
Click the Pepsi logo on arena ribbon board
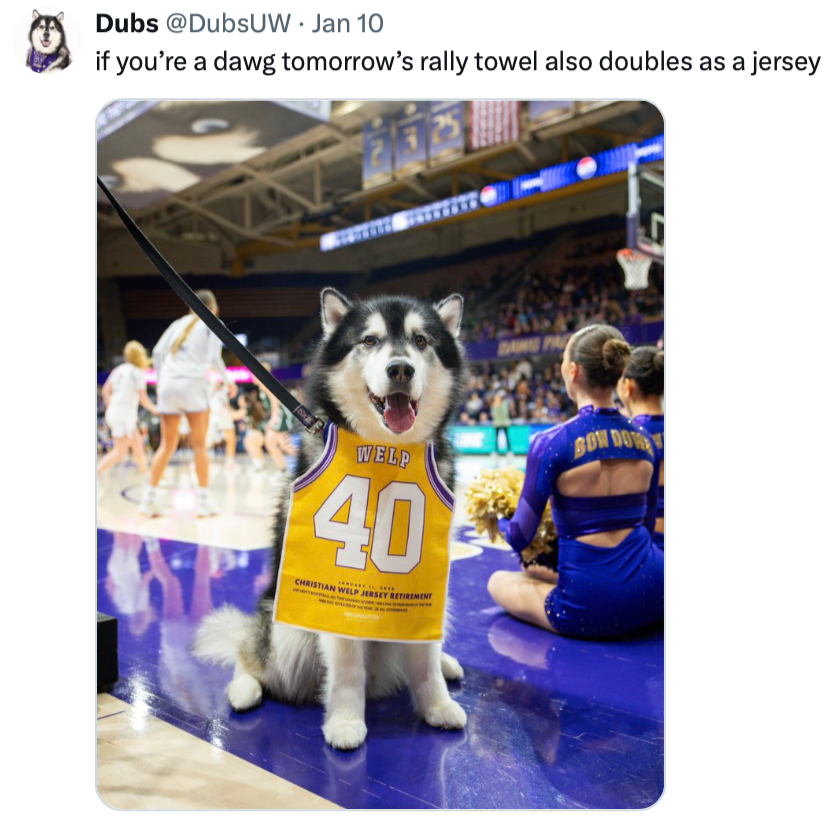point(586,168)
